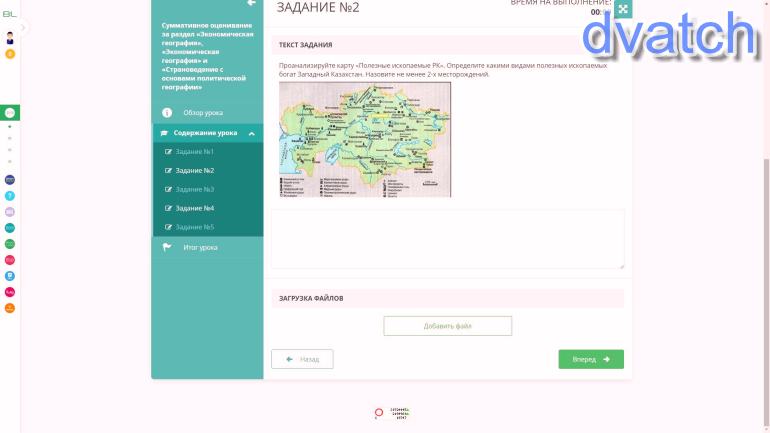Click the back arrow atop the teal lesson panel
The height and width of the screenshot is (433, 770).
click(251, 3)
